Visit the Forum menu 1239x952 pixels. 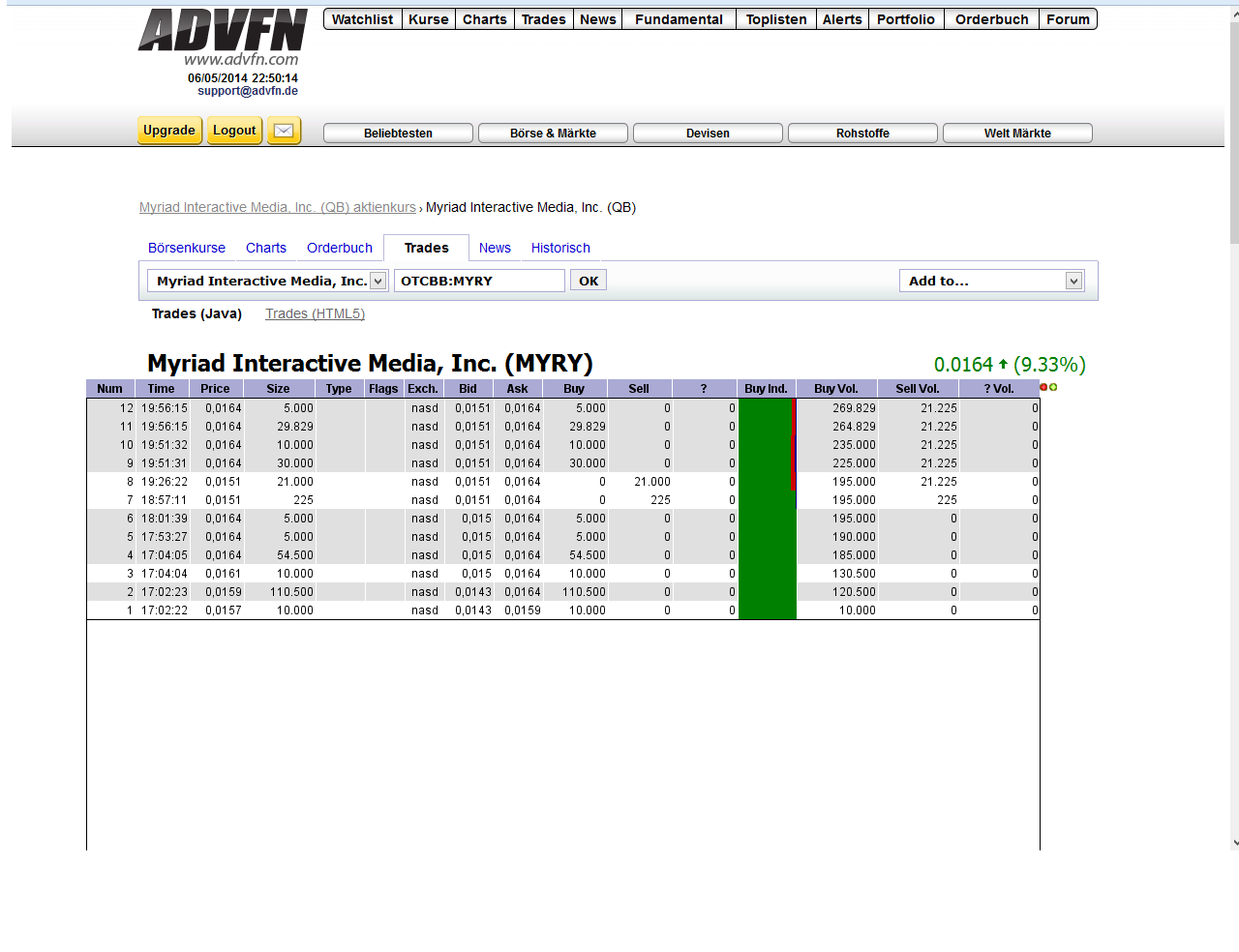click(1069, 19)
